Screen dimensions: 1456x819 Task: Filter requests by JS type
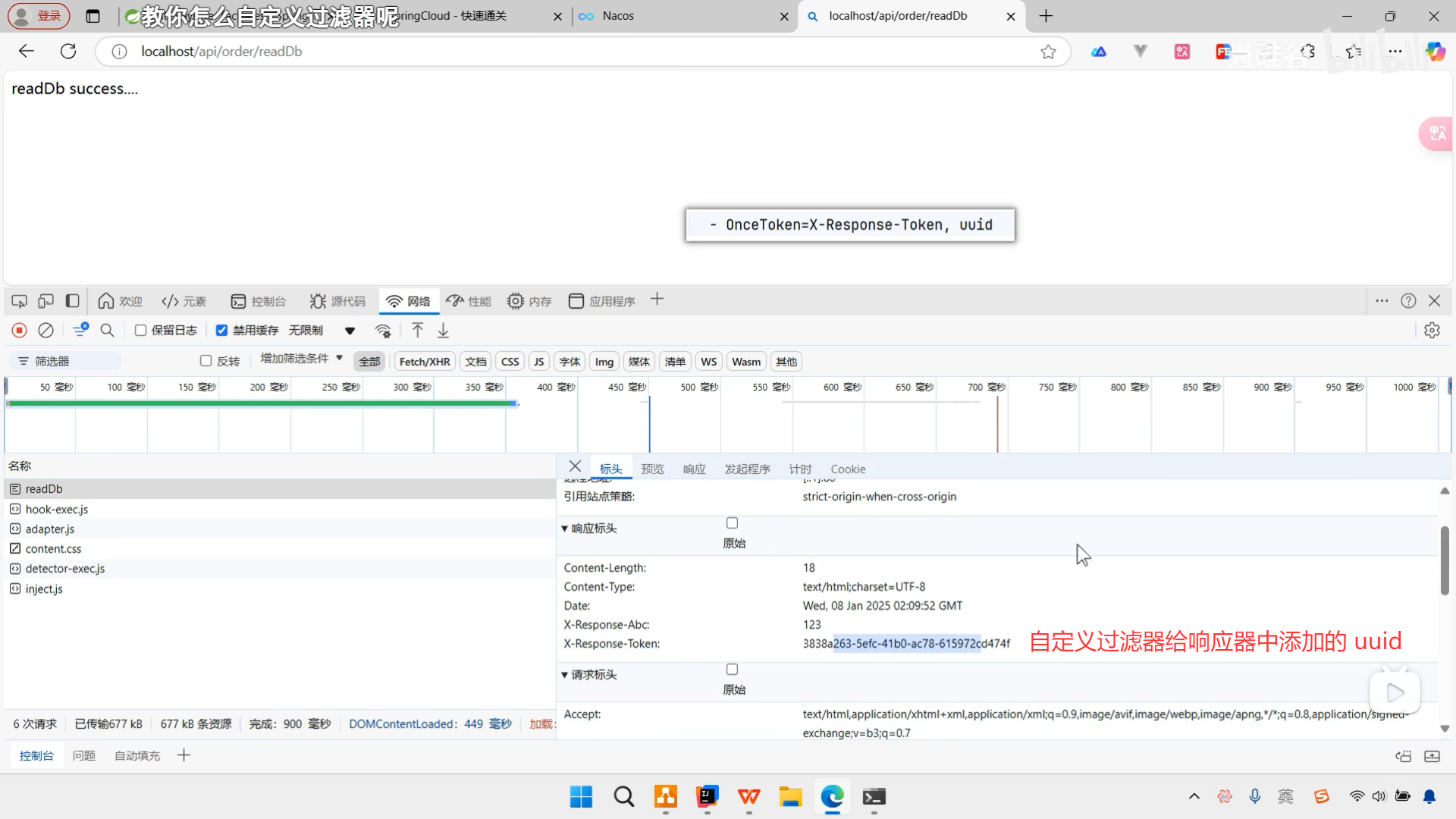coord(538,362)
